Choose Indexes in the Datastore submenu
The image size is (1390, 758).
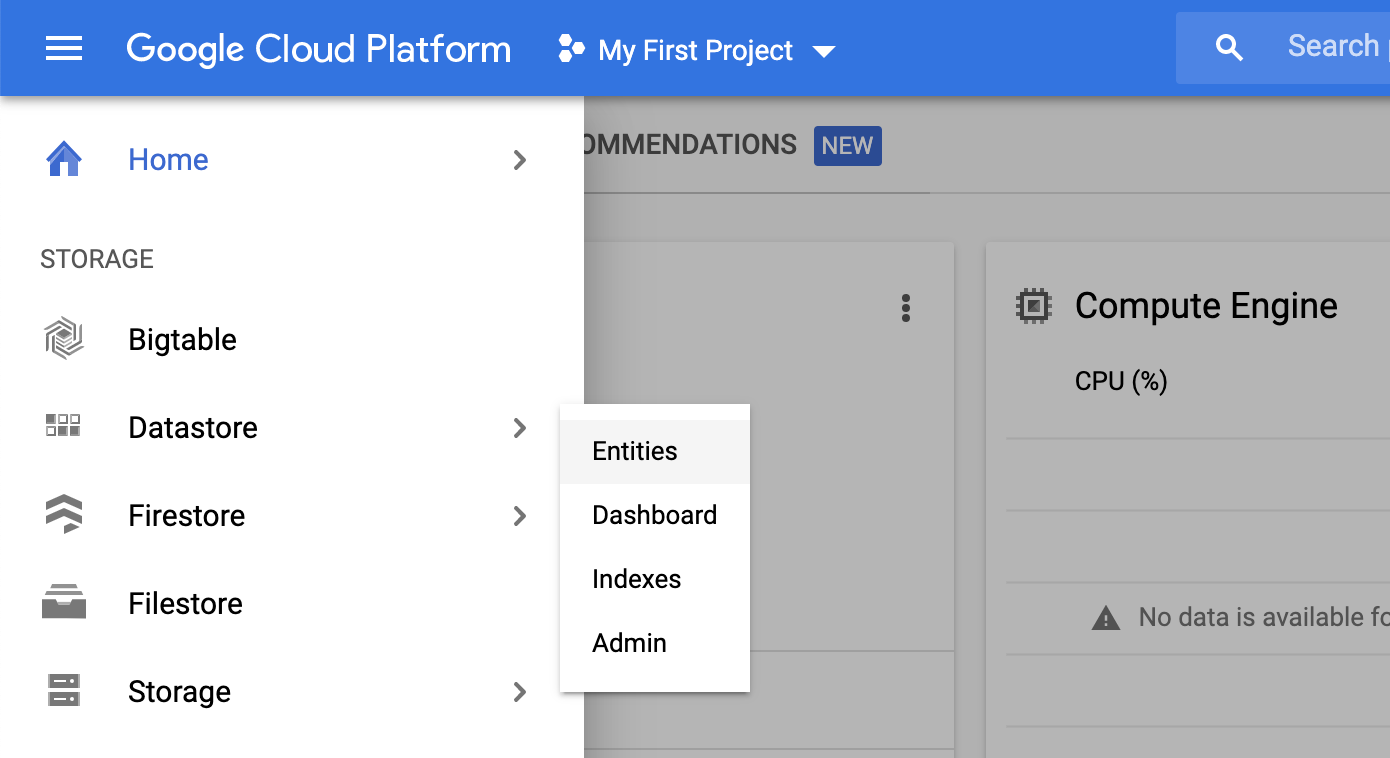click(x=636, y=580)
